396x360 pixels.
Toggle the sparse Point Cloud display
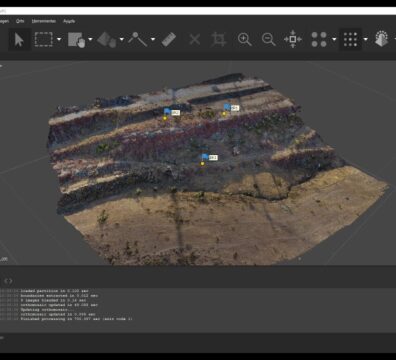[x=319, y=39]
